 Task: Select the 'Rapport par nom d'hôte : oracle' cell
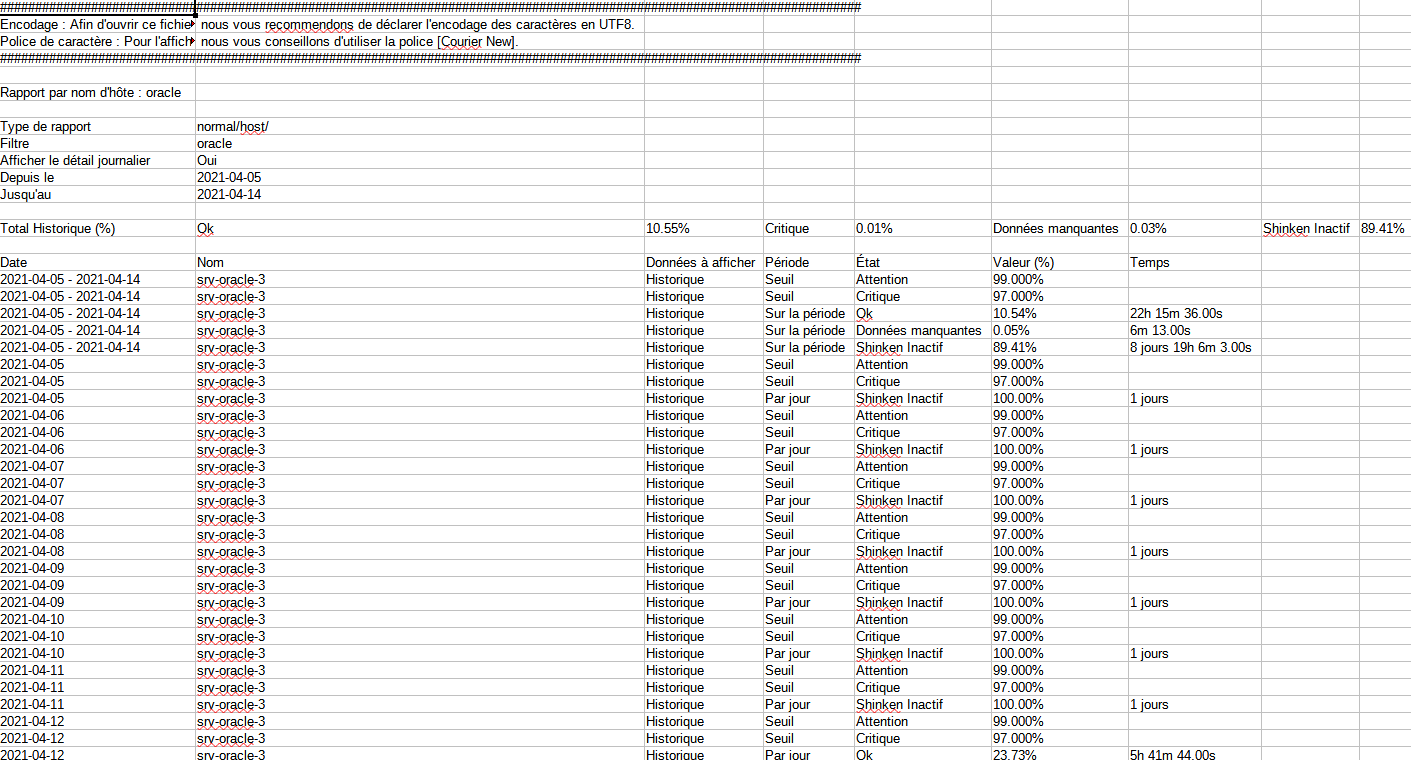[91, 93]
